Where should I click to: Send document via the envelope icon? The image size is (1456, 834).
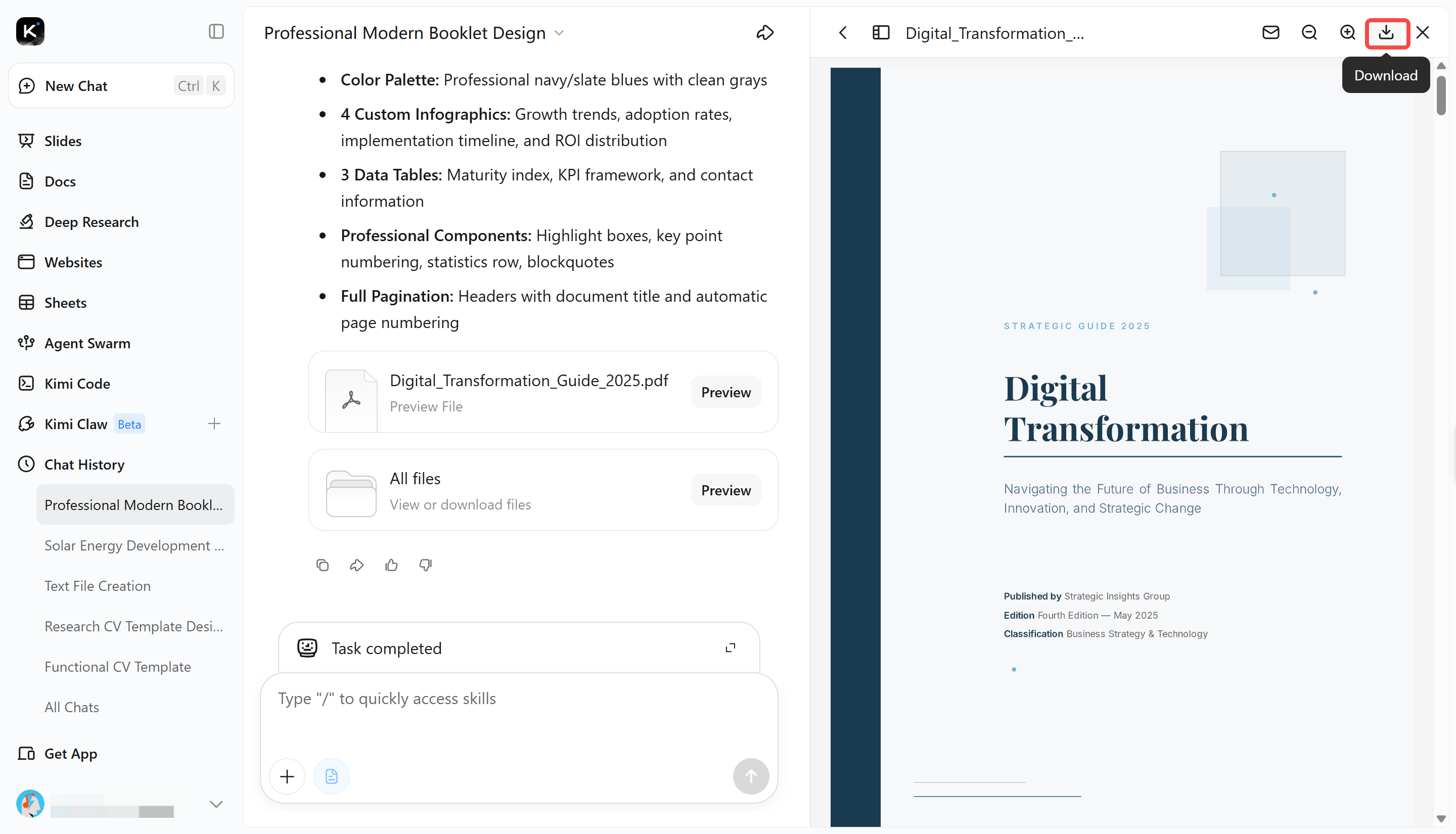coord(1270,33)
